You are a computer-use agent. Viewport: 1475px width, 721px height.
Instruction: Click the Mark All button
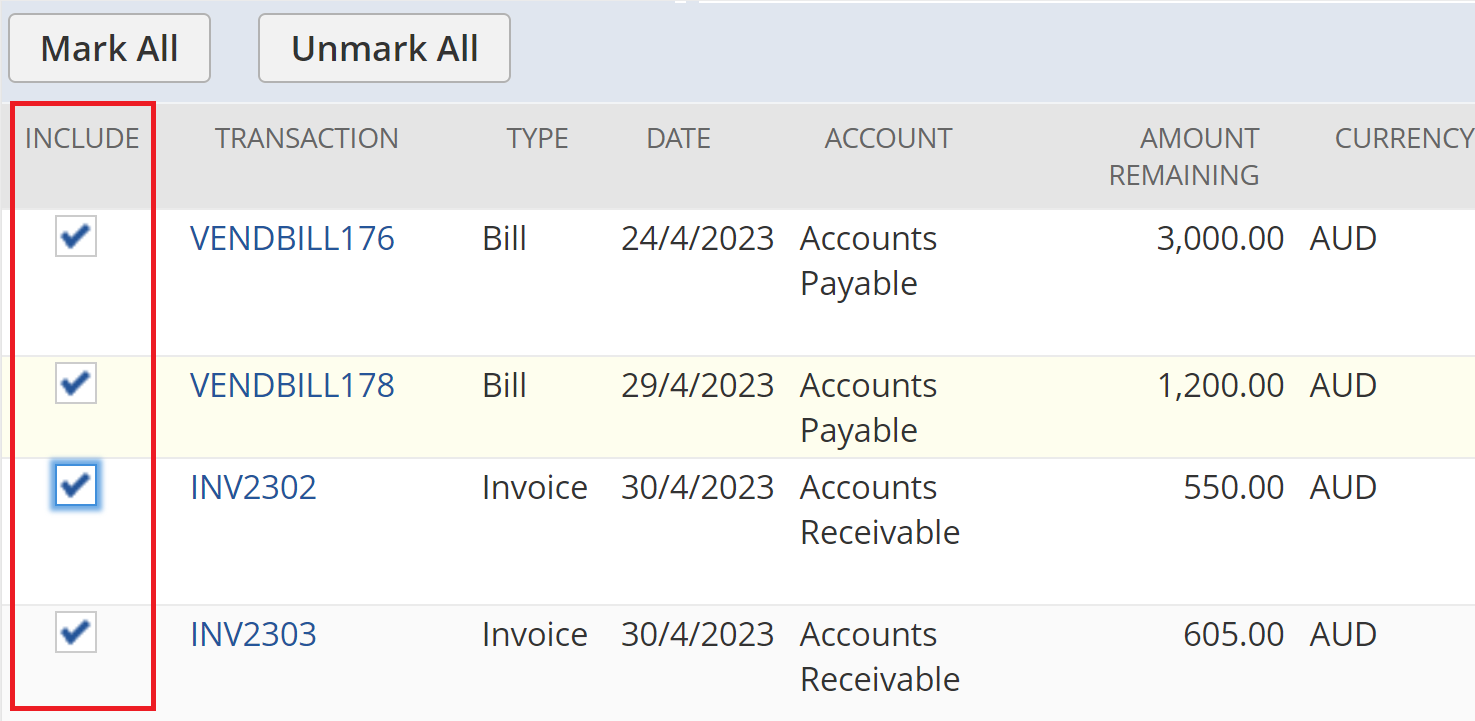109,48
